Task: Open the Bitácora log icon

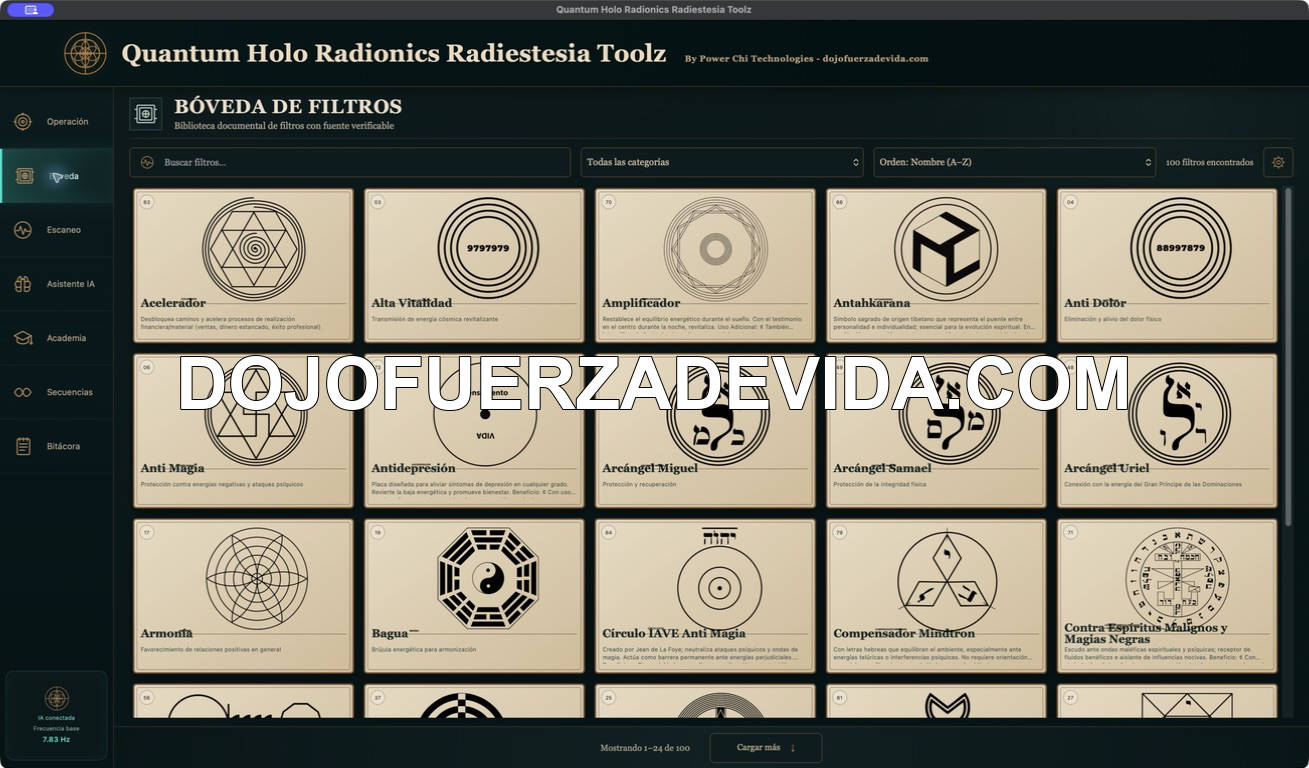Action: point(22,446)
